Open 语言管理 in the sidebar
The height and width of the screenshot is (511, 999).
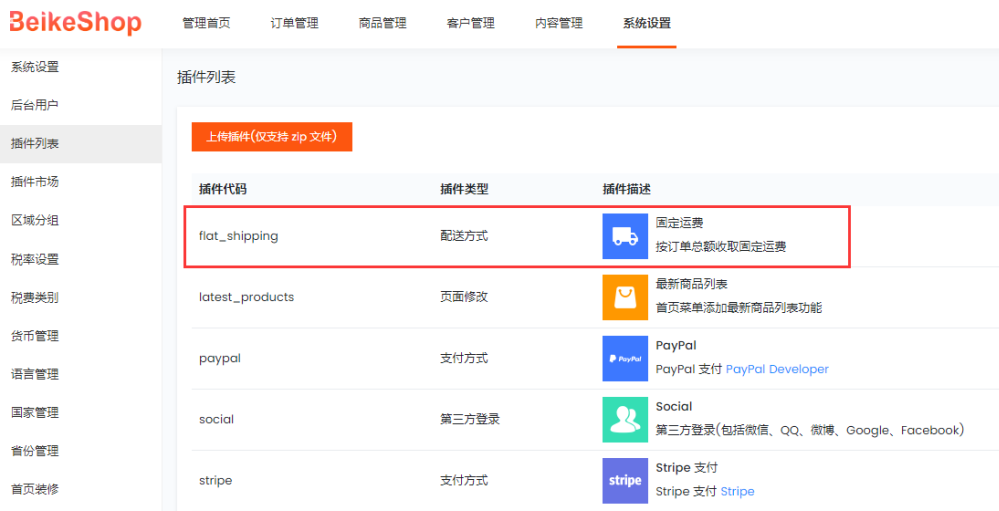click(35, 374)
